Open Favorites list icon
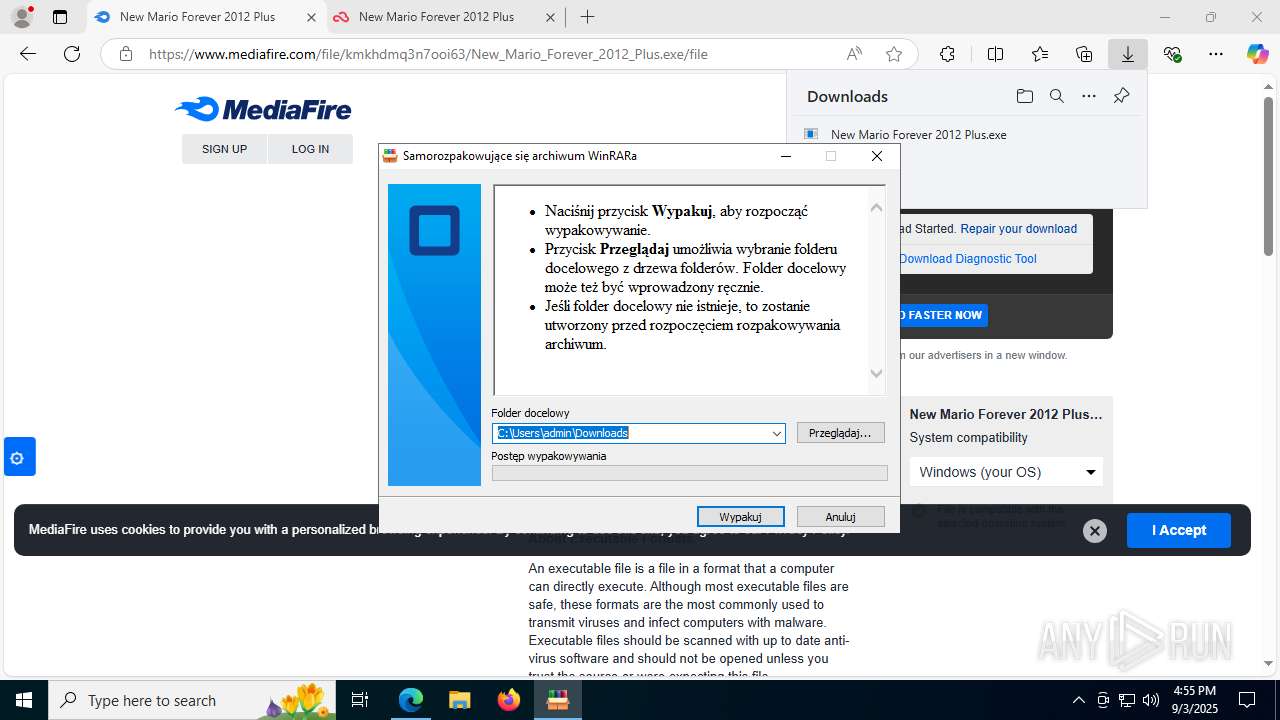The height and width of the screenshot is (720, 1280). 1040,54
